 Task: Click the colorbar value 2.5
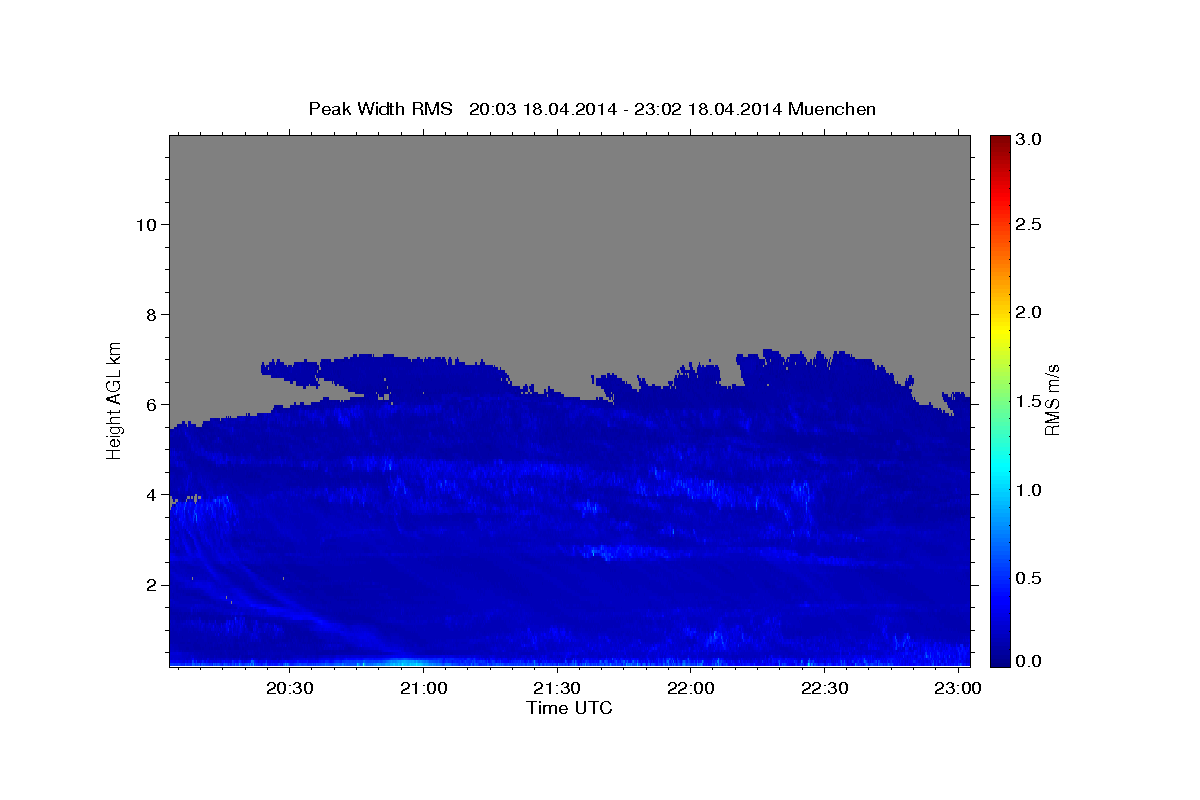tap(1029, 224)
